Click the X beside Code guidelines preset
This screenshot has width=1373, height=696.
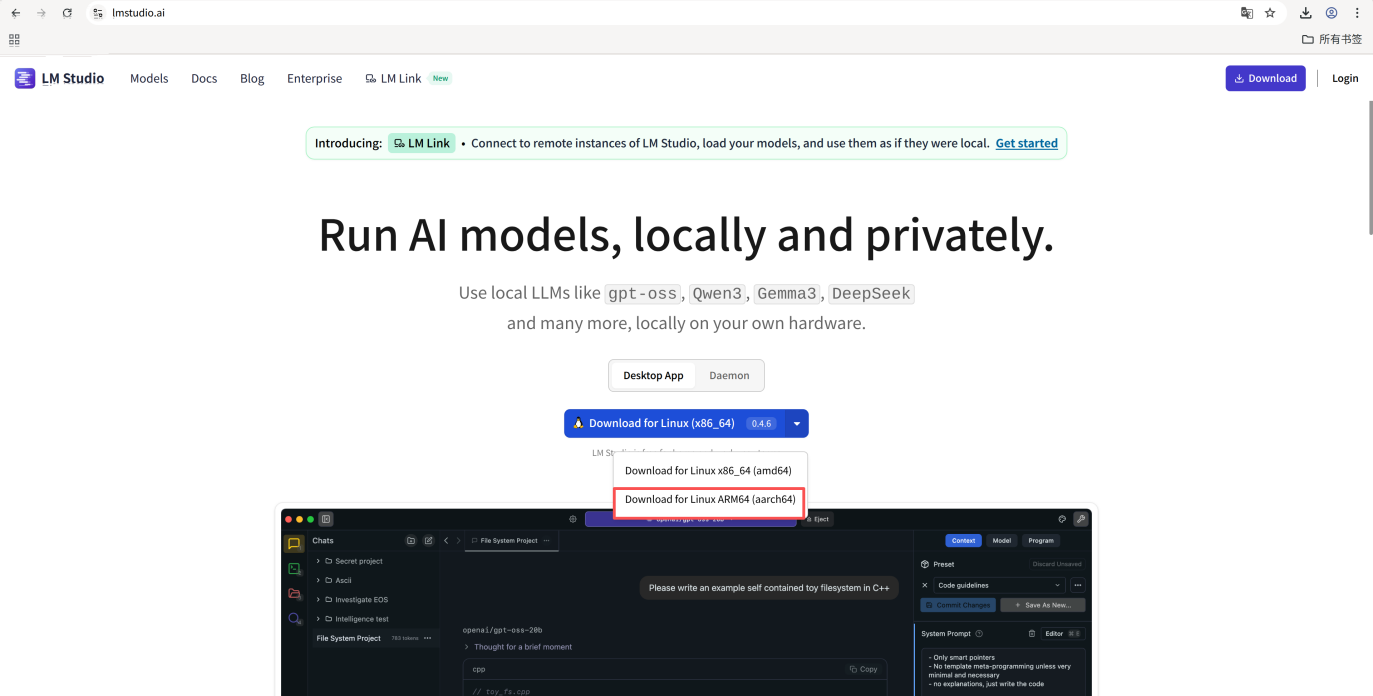click(x=925, y=585)
